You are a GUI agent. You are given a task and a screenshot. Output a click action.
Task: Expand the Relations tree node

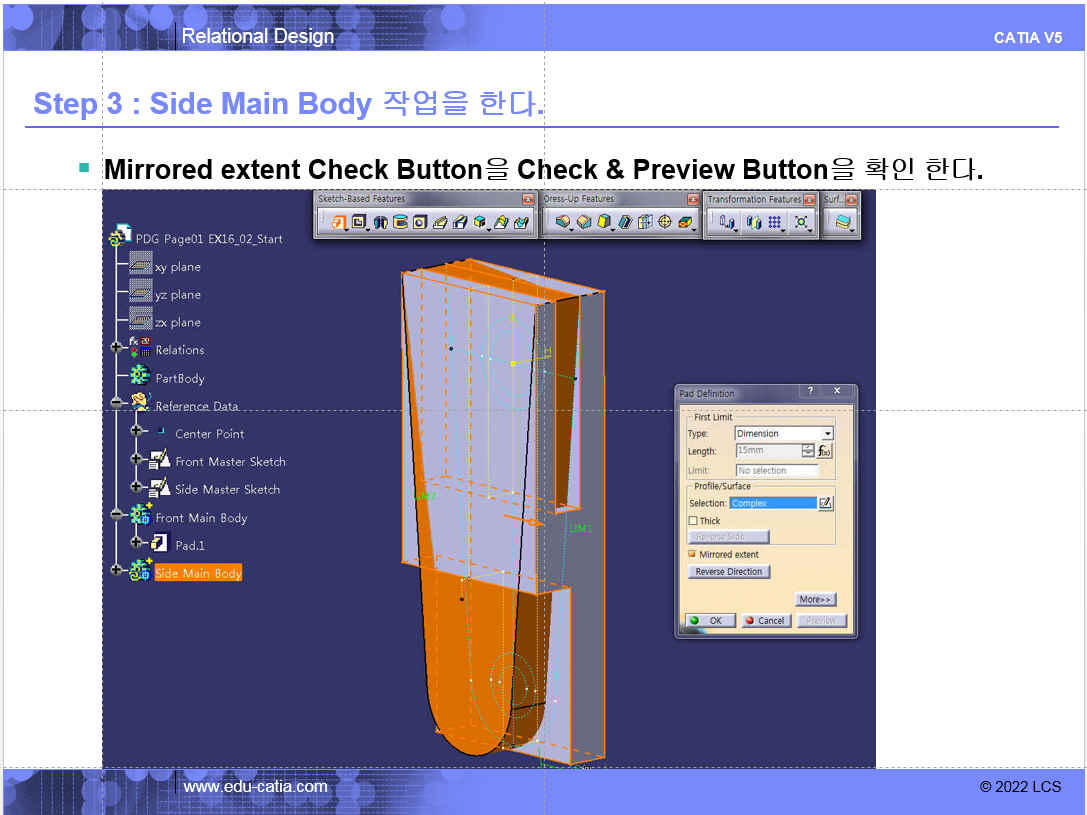116,347
